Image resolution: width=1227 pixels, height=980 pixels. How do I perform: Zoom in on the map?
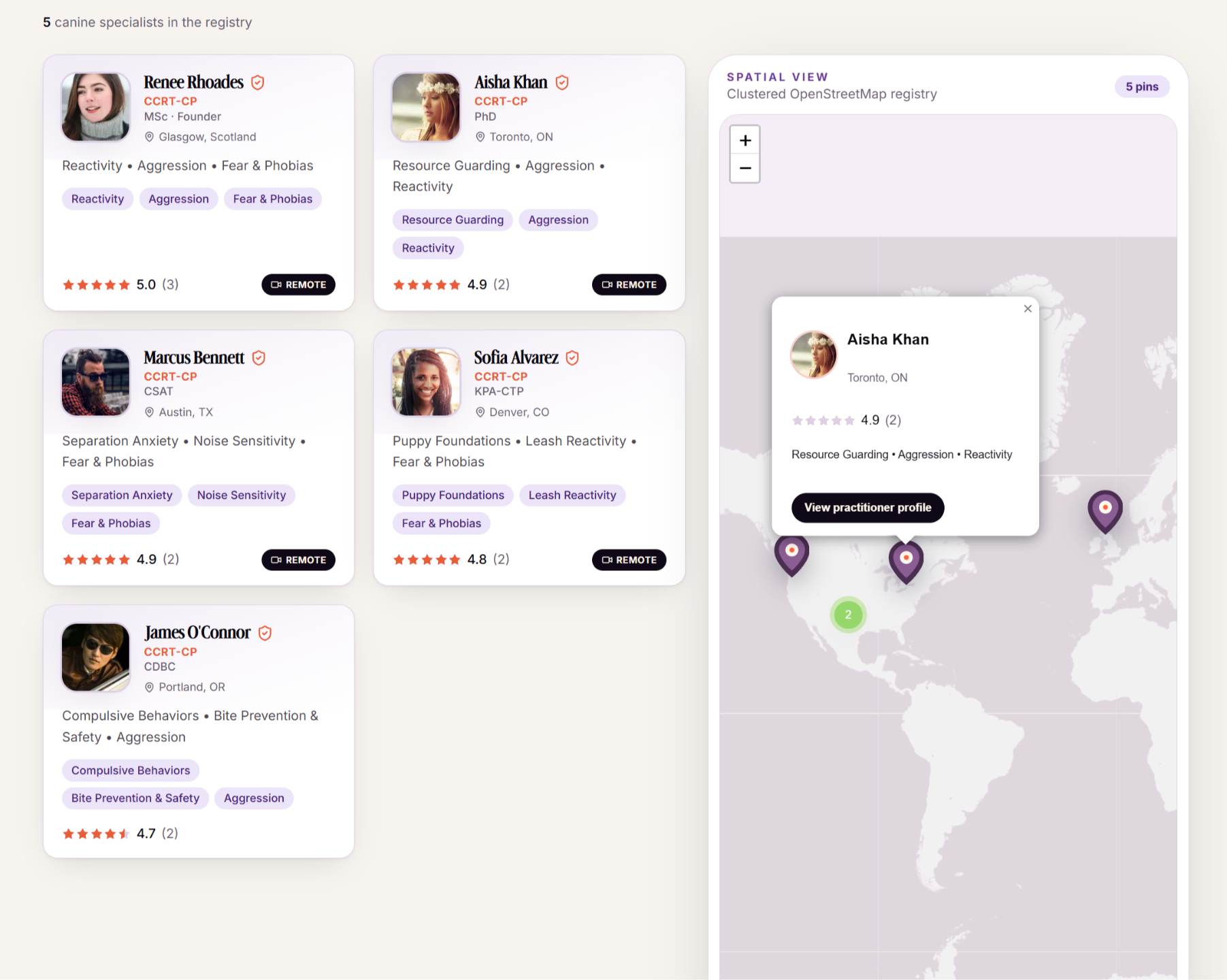(745, 140)
